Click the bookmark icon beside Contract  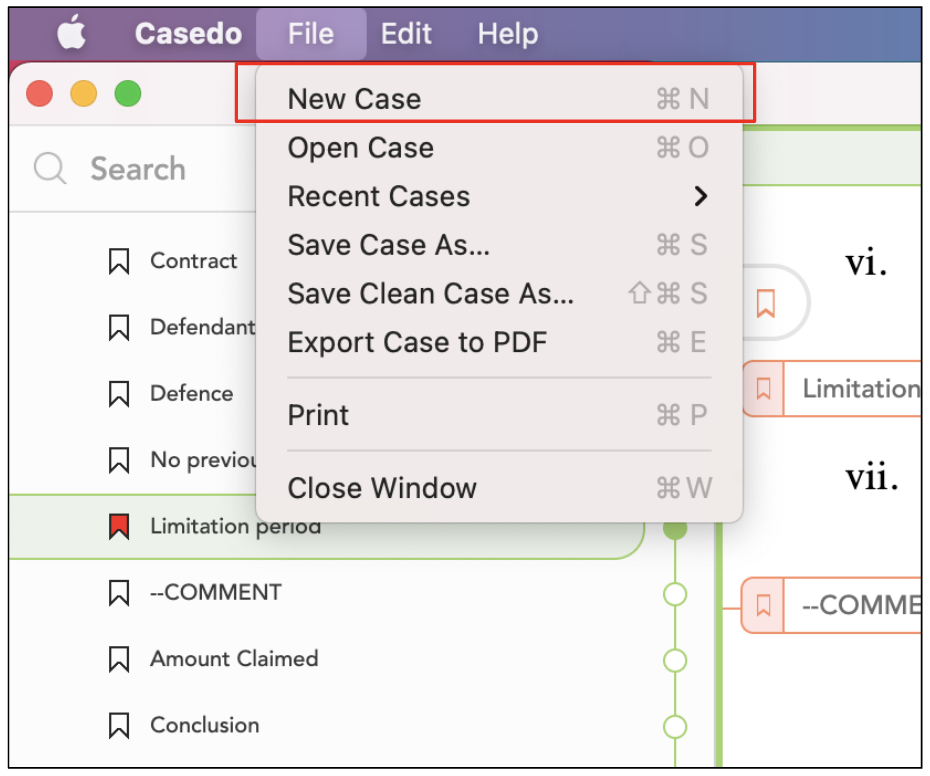119,261
